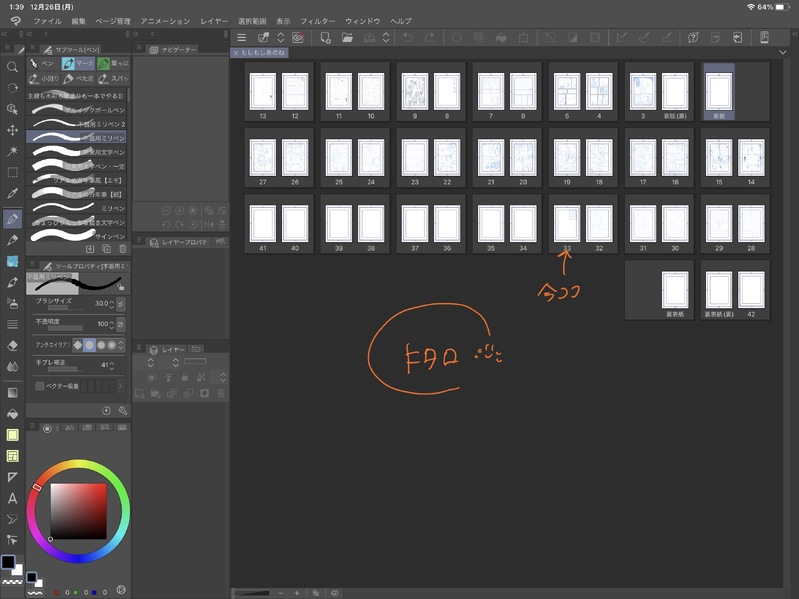Open the ヘルプ menu
Viewport: 799px width, 599px height.
(401, 21)
